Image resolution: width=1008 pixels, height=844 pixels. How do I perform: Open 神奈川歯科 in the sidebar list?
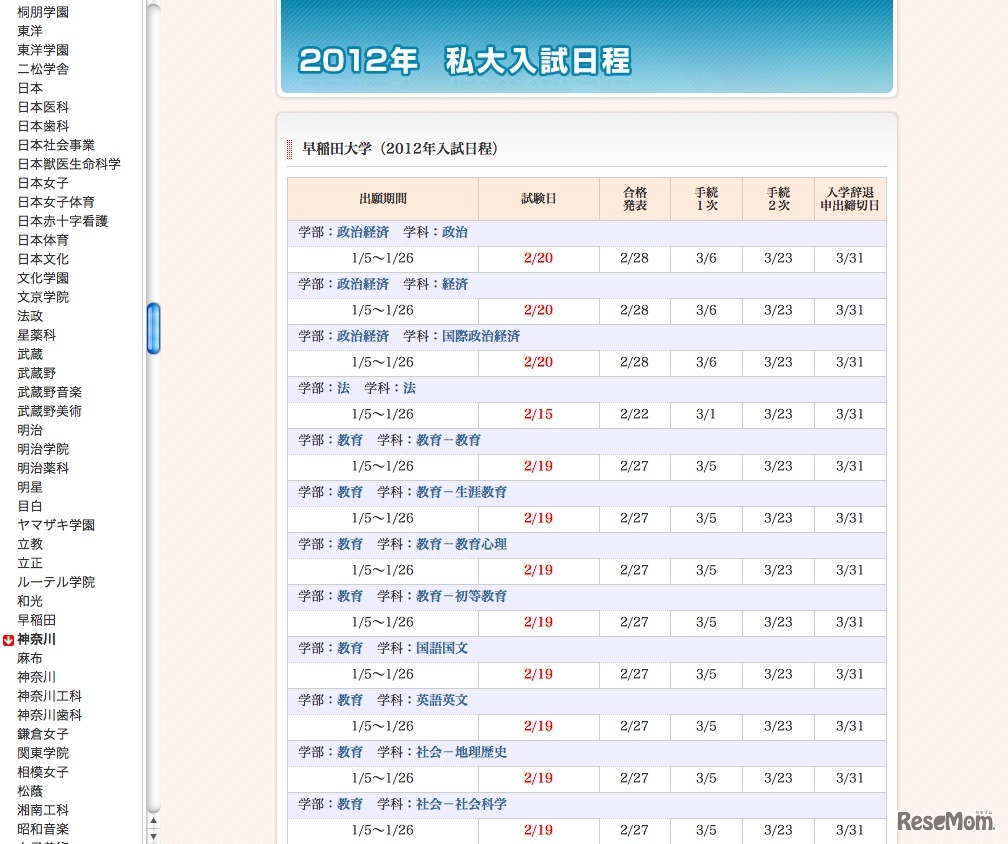(49, 715)
